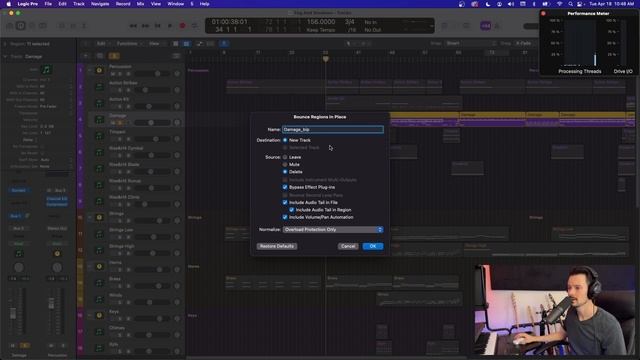Click the Strings Low track icon
Image resolution: width=640 pixels, height=360 pixels.
tap(99, 233)
